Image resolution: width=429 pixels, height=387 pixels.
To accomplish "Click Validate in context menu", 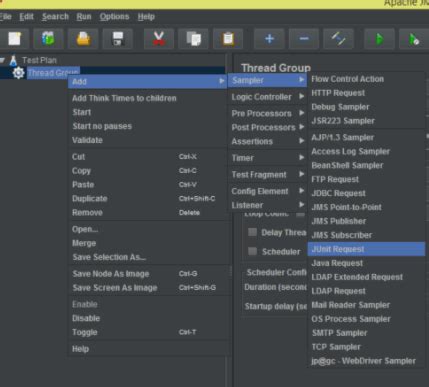I will 148,140.
